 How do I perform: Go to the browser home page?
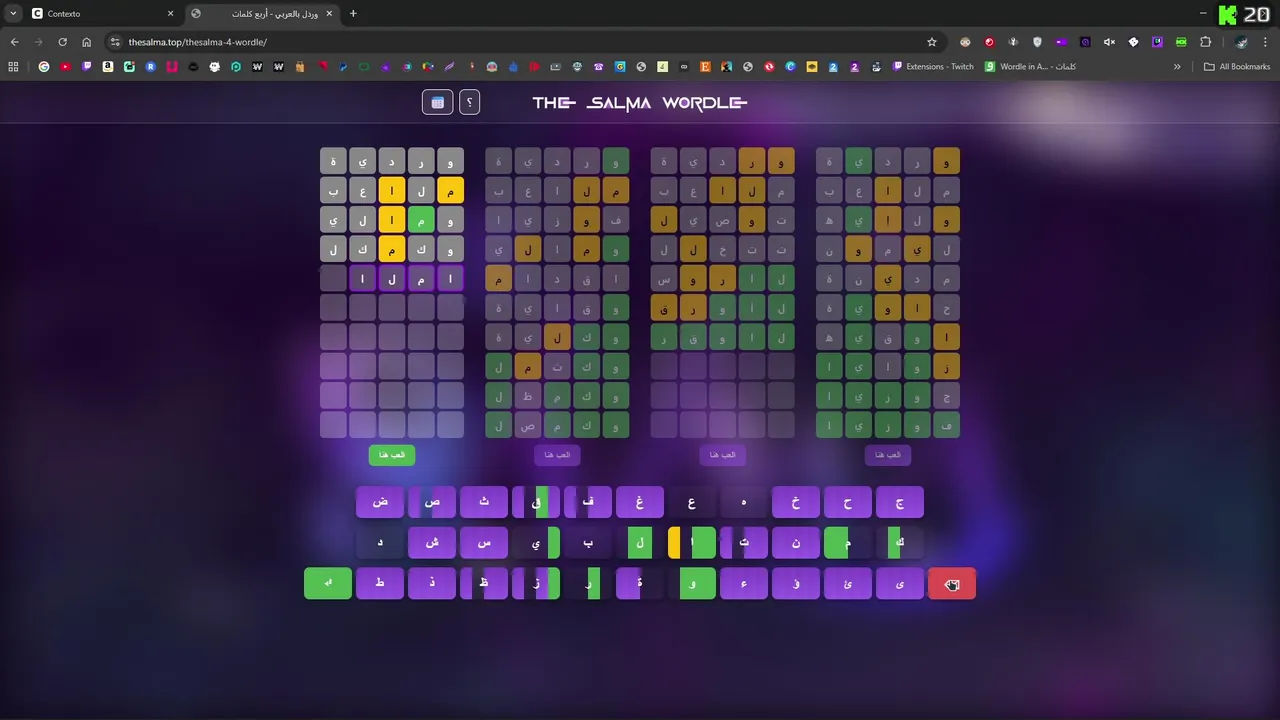coord(86,42)
